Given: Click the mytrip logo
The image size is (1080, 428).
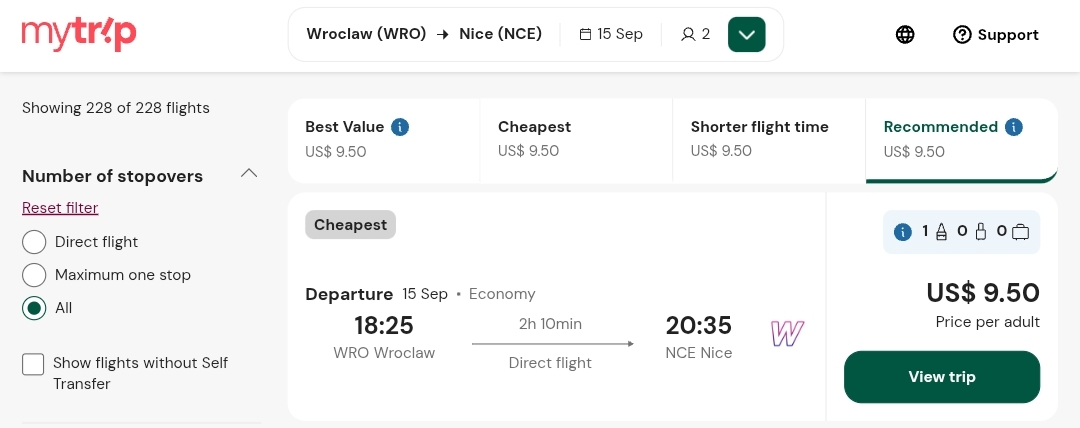Looking at the screenshot, I should [x=79, y=34].
